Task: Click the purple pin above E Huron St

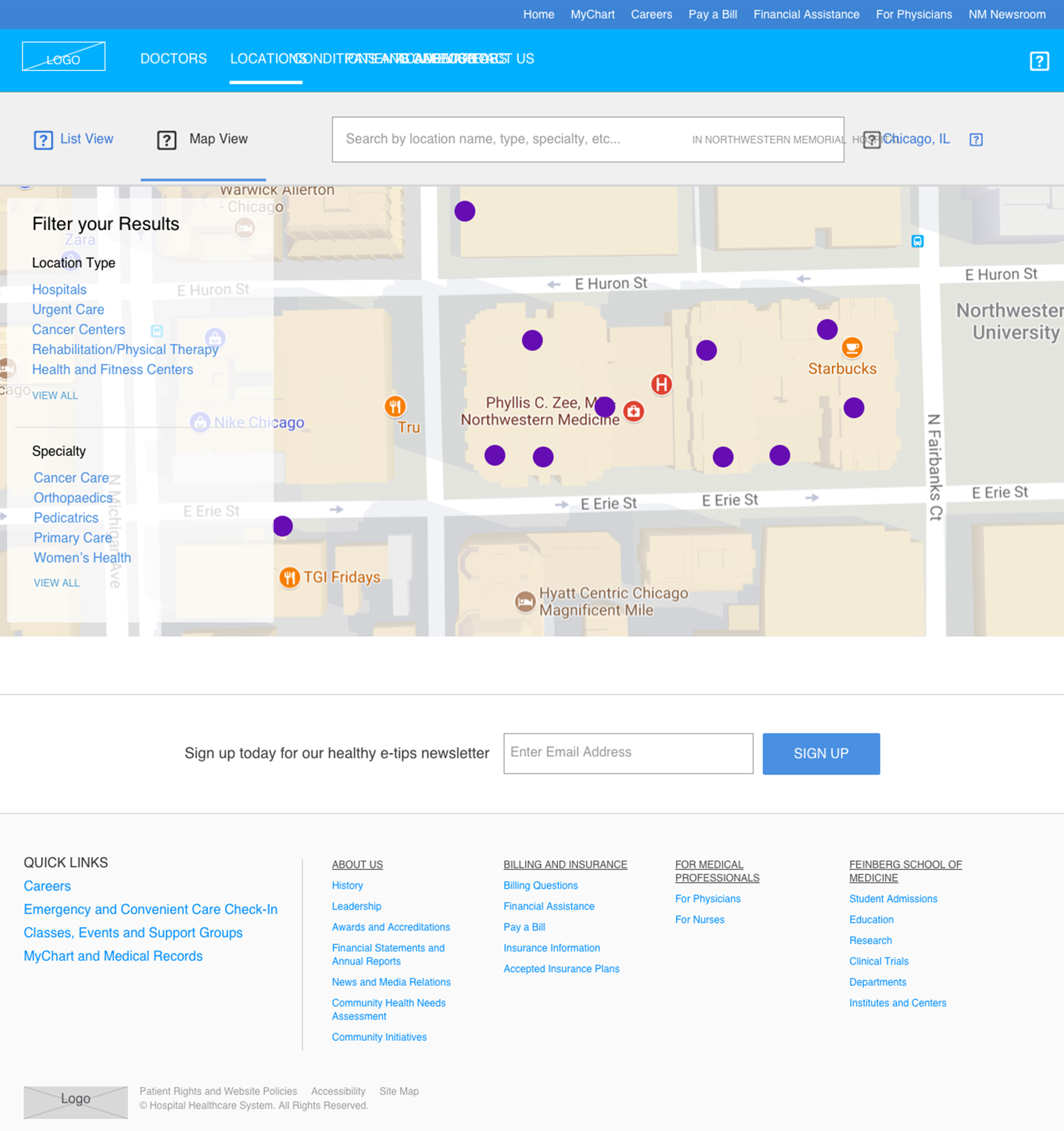Action: (x=465, y=211)
